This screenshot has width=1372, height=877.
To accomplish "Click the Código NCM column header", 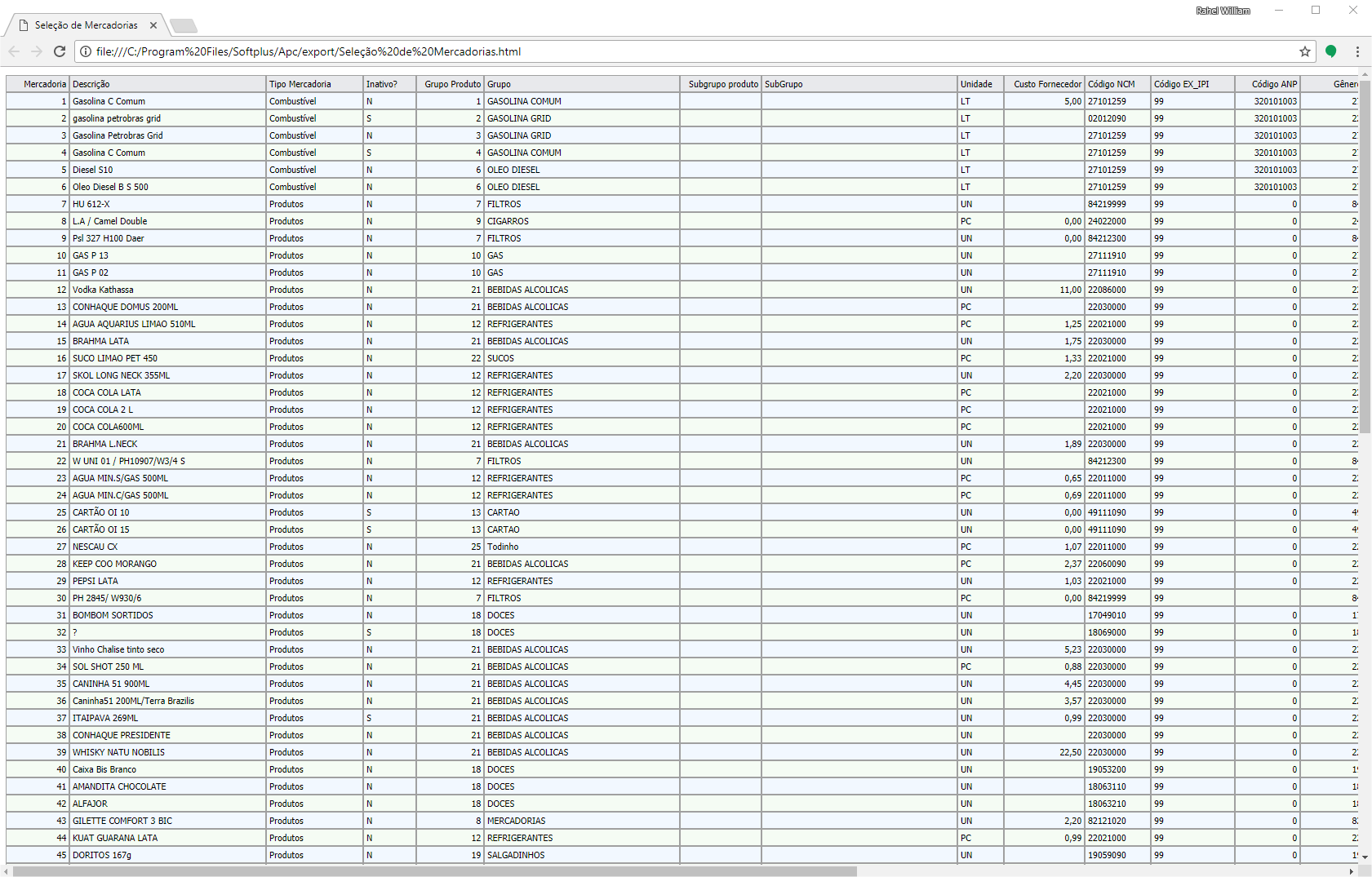I will (1118, 84).
